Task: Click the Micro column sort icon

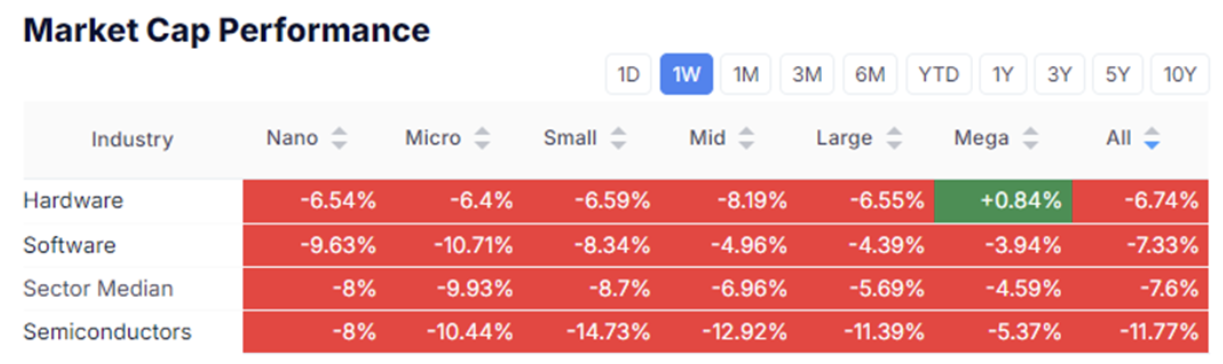Action: [x=483, y=139]
